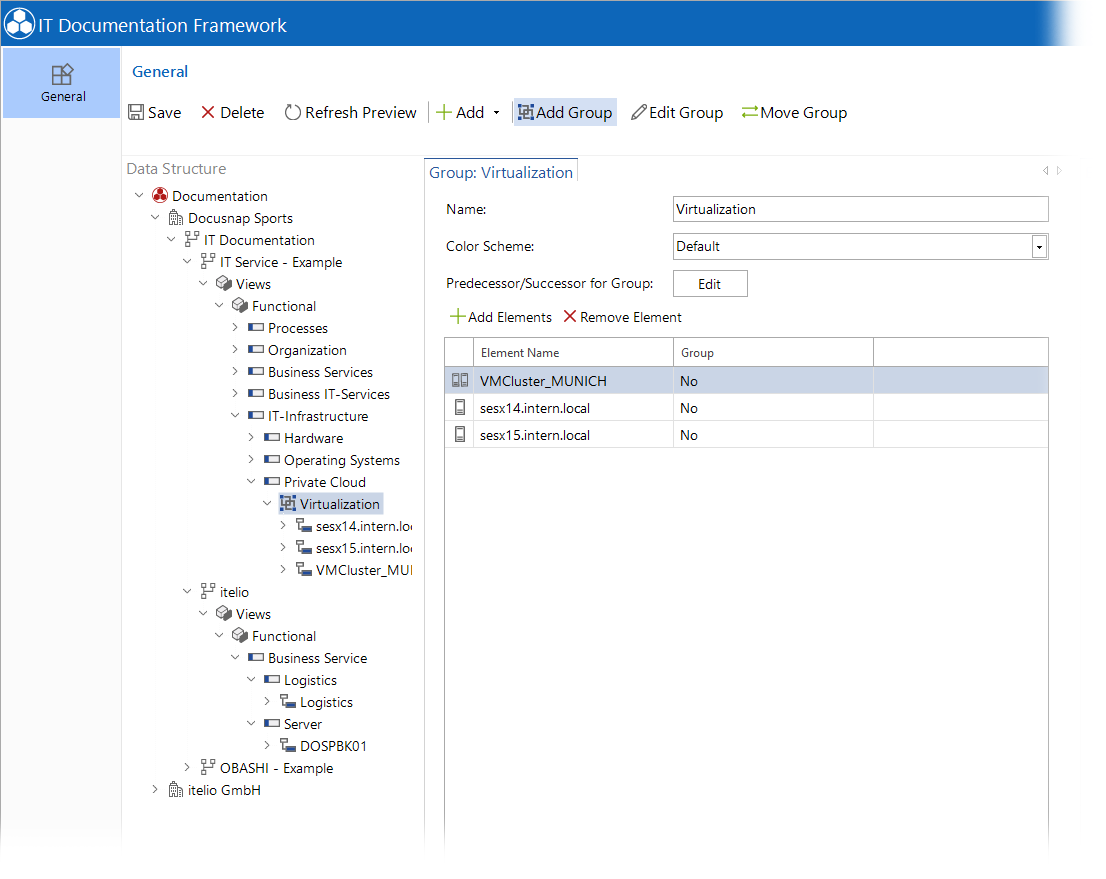Select the itelio tree item
1106x879 pixels.
[x=234, y=592]
